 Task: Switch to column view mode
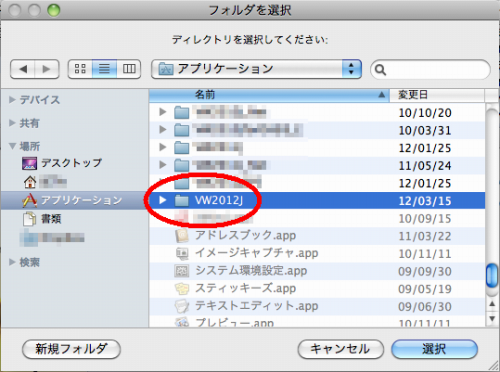[x=129, y=69]
